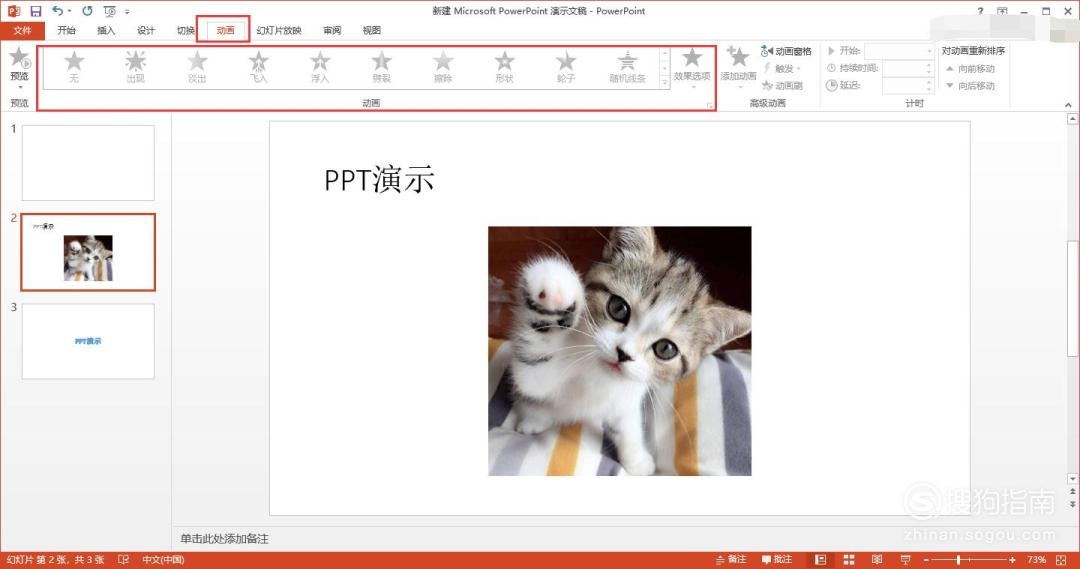The image size is (1080, 569).
Task: Select slide 3 thumbnail
Action: point(88,341)
